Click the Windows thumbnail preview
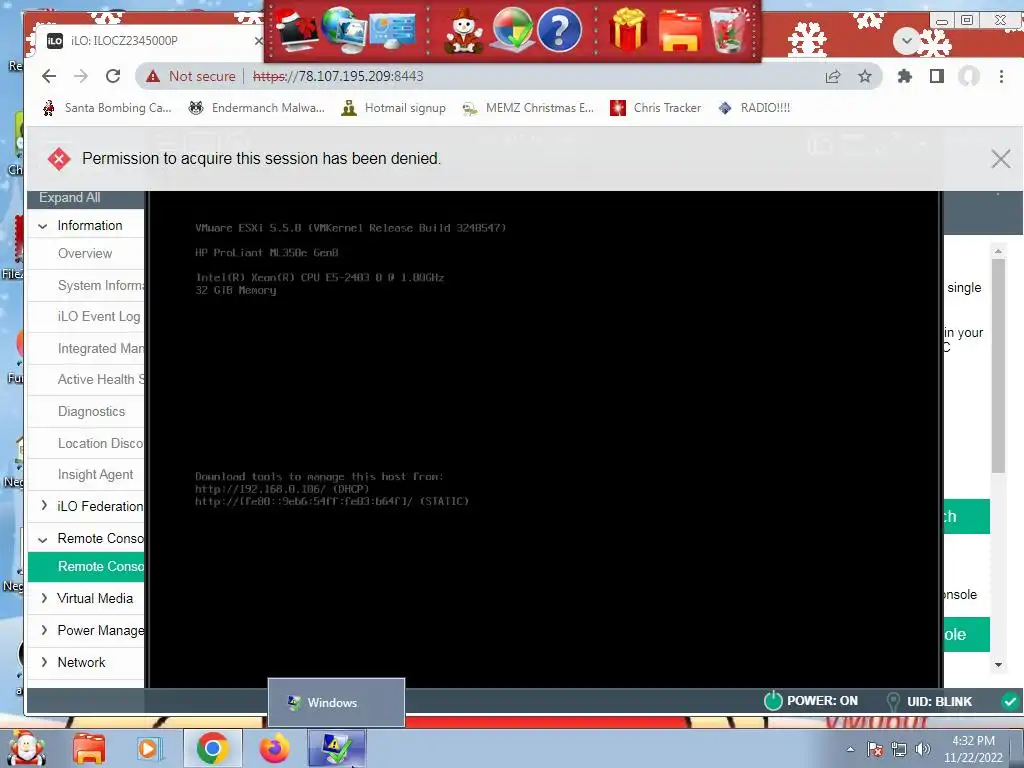This screenshot has width=1024, height=768. click(x=336, y=702)
